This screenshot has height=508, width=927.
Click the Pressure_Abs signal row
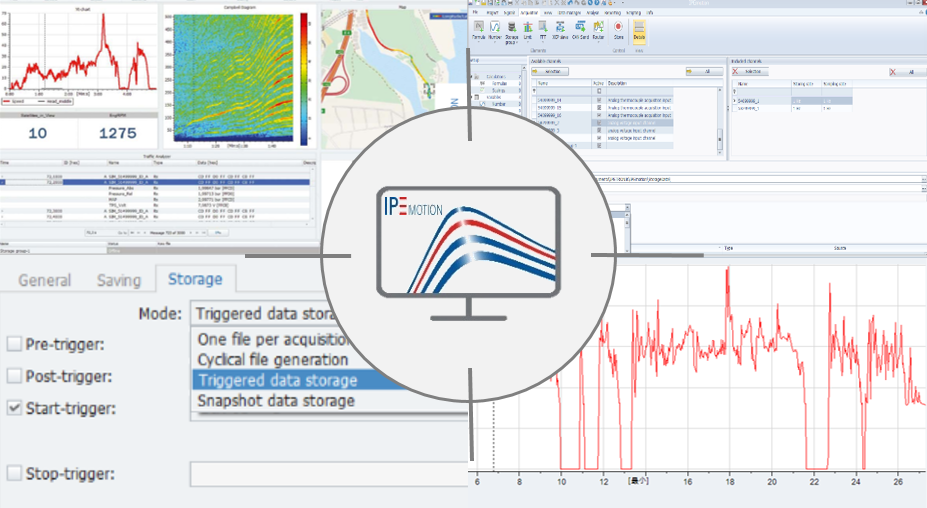pyautogui.click(x=155, y=189)
